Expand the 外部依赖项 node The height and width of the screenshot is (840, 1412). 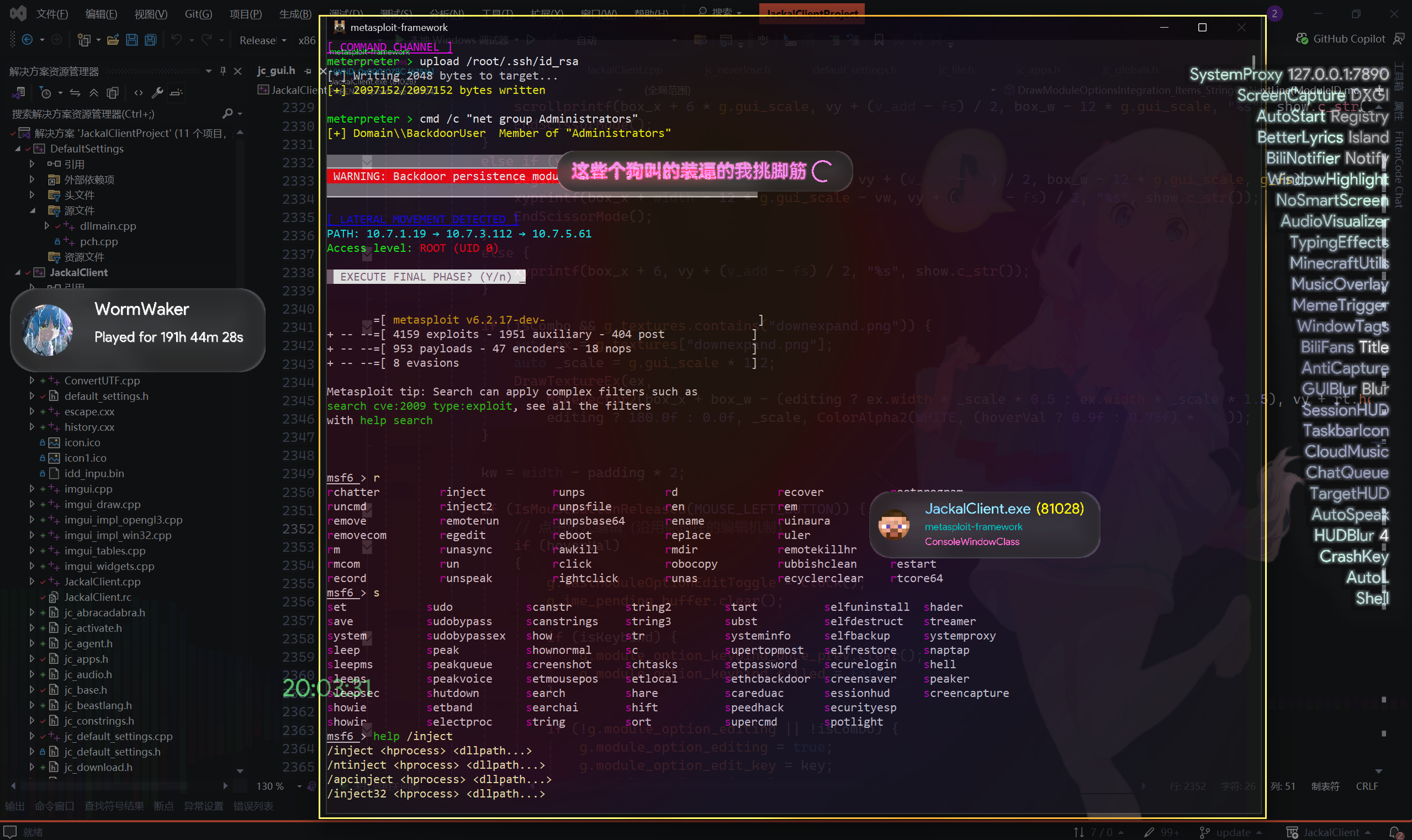point(32,179)
